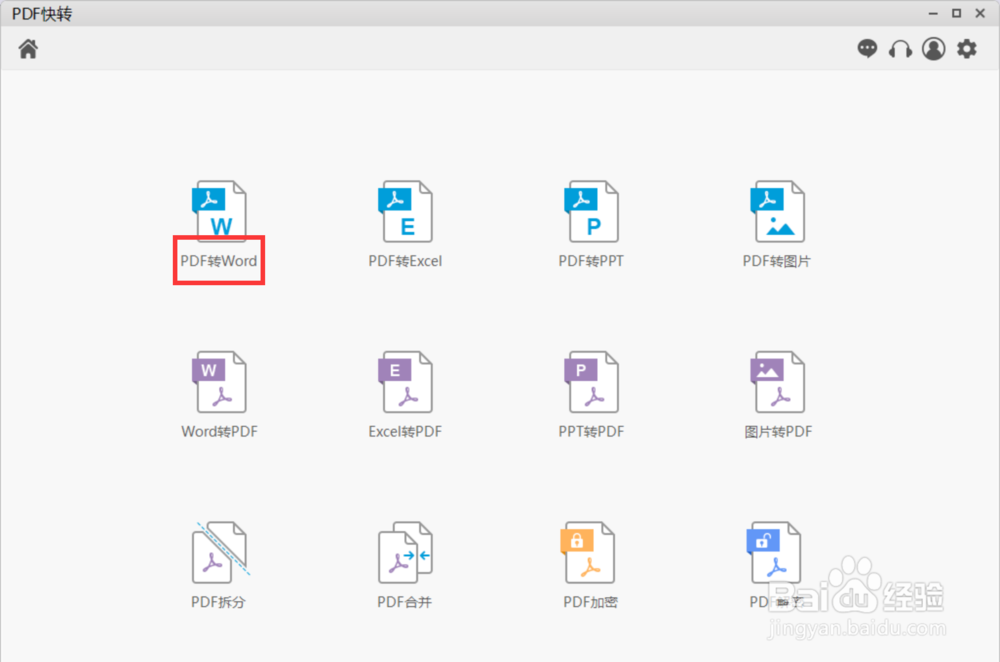
Task: Click the Word转PDF text label
Action: [x=219, y=431]
